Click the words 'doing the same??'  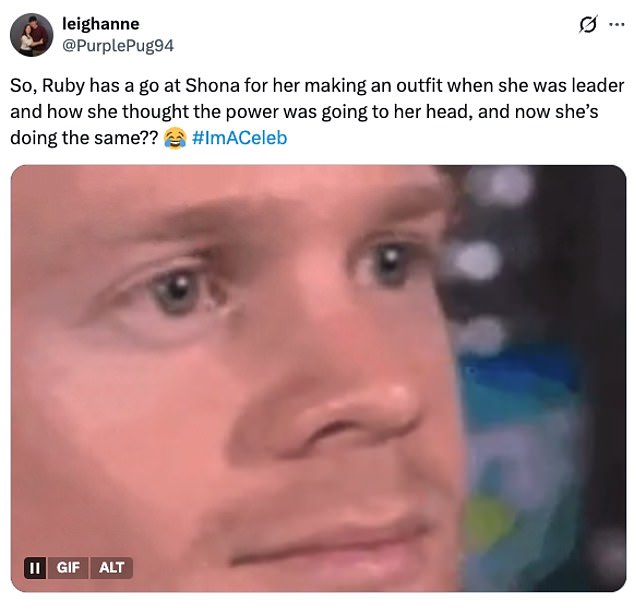click(x=84, y=138)
